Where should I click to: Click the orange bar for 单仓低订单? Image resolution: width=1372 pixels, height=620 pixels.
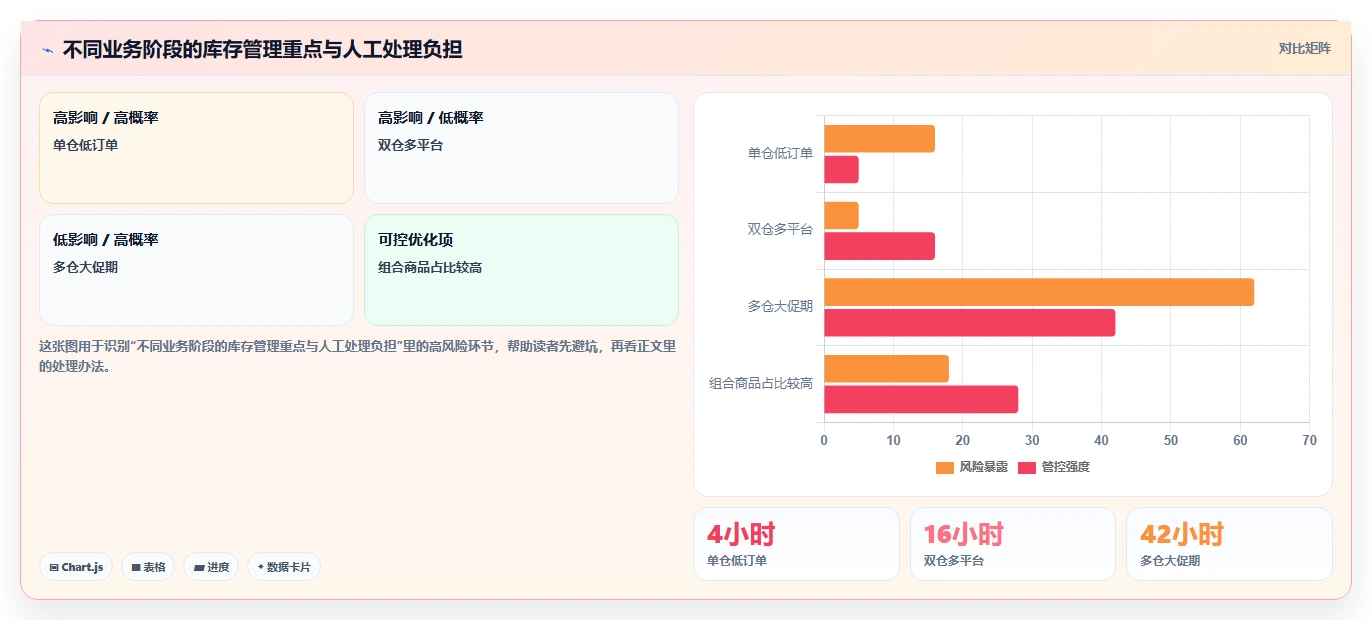tap(879, 139)
